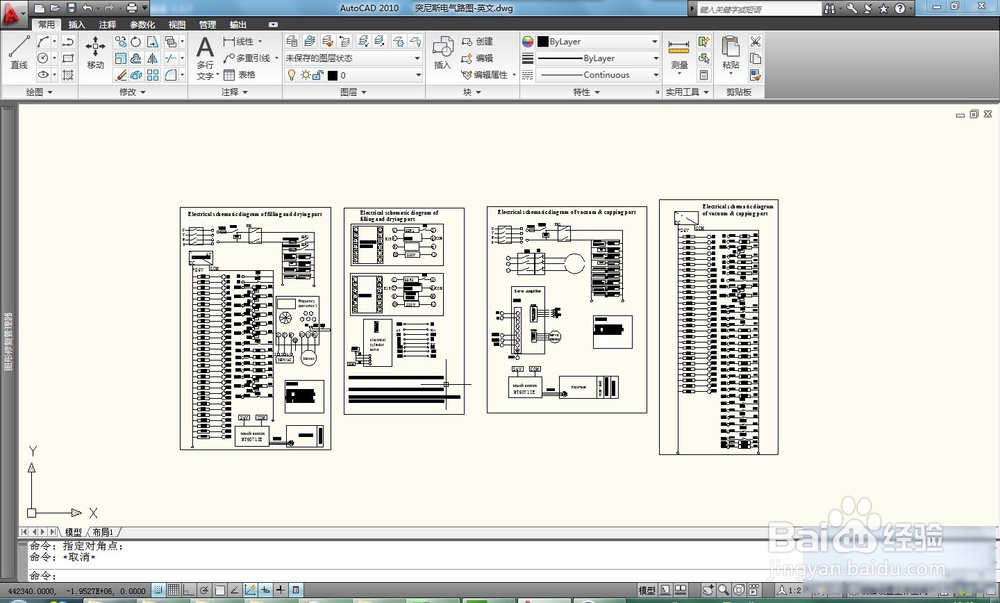The height and width of the screenshot is (603, 1000).
Task: Open the Quick Calculator icon
Action: [x=704, y=75]
